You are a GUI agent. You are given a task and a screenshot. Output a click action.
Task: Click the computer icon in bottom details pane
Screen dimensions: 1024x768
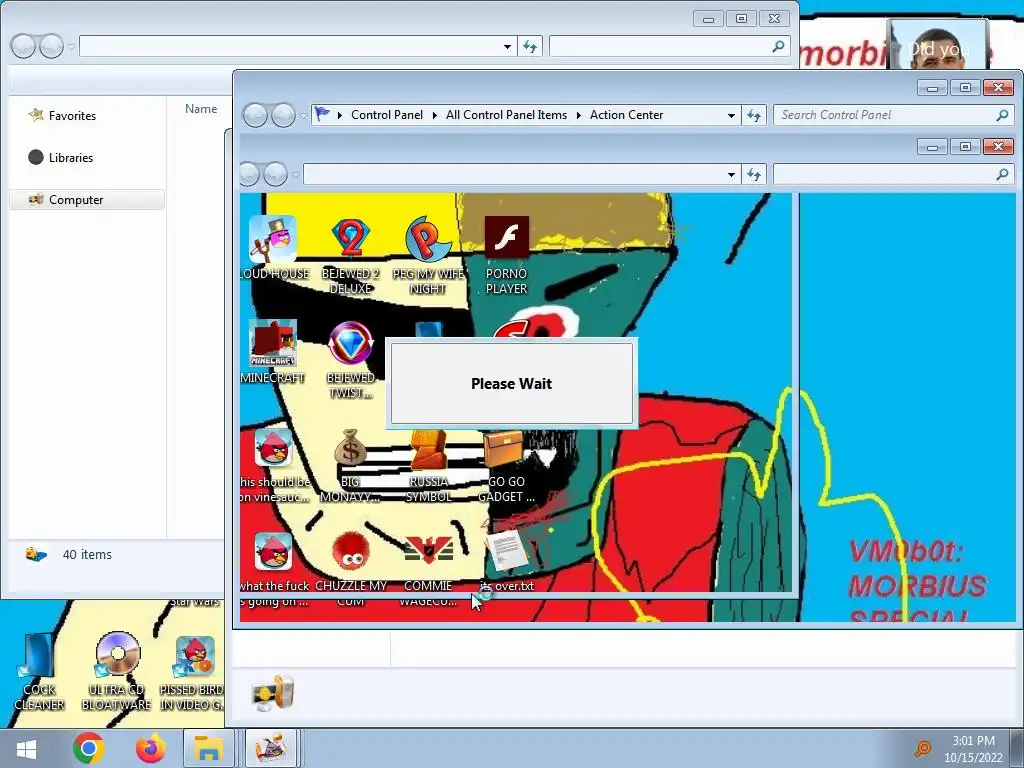coord(272,694)
